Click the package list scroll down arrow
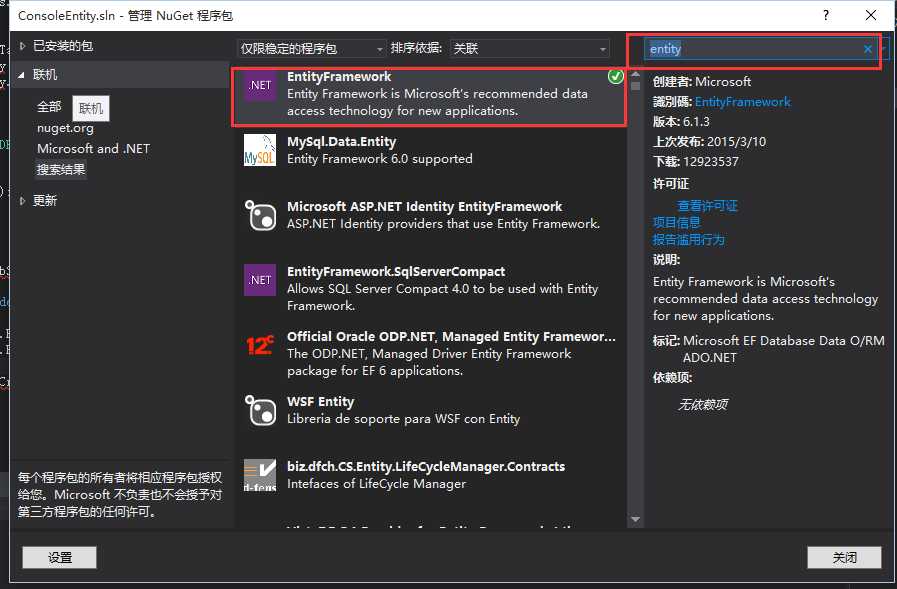897x589 pixels. [x=636, y=519]
